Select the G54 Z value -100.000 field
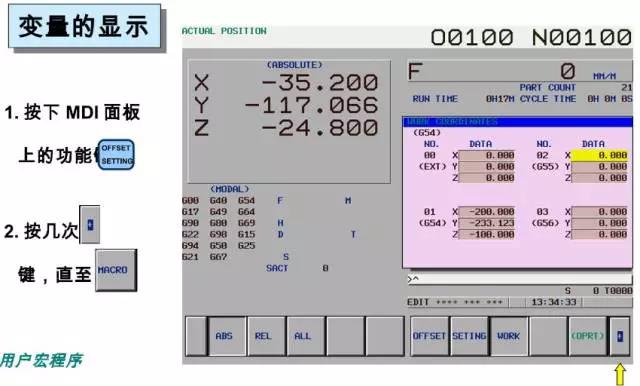The height and width of the screenshot is (386, 640). [x=487, y=235]
